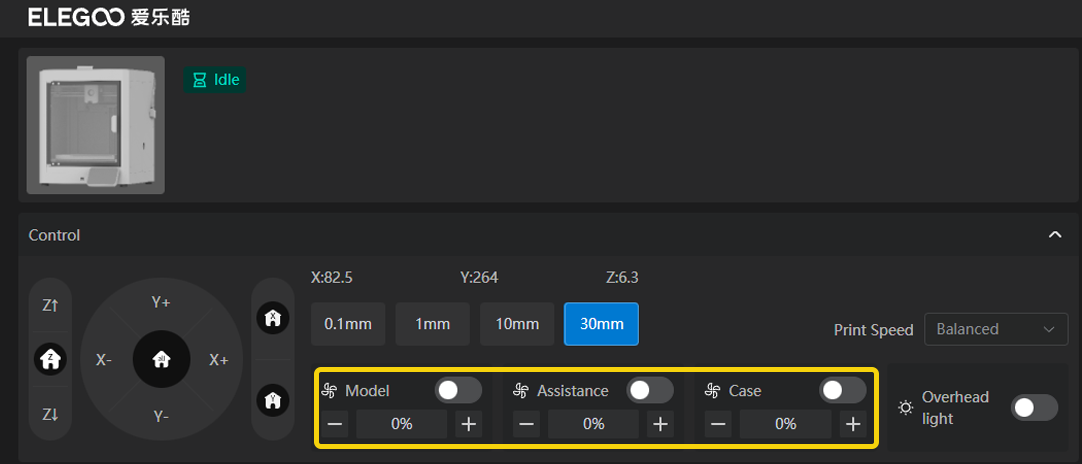This screenshot has width=1082, height=464.
Task: Increase Case fan speed with plus
Action: 852,424
